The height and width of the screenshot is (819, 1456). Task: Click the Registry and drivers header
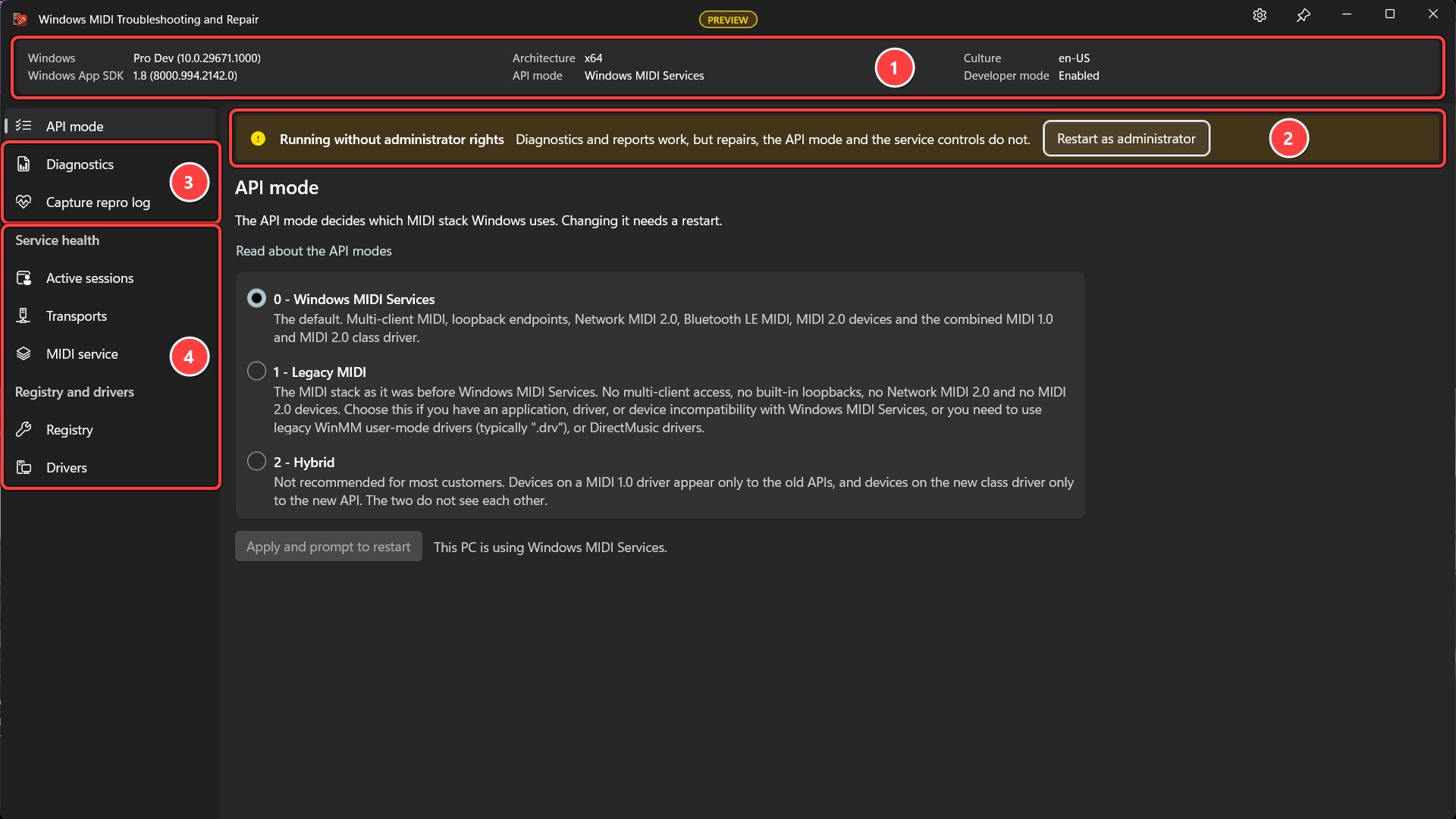(x=74, y=392)
